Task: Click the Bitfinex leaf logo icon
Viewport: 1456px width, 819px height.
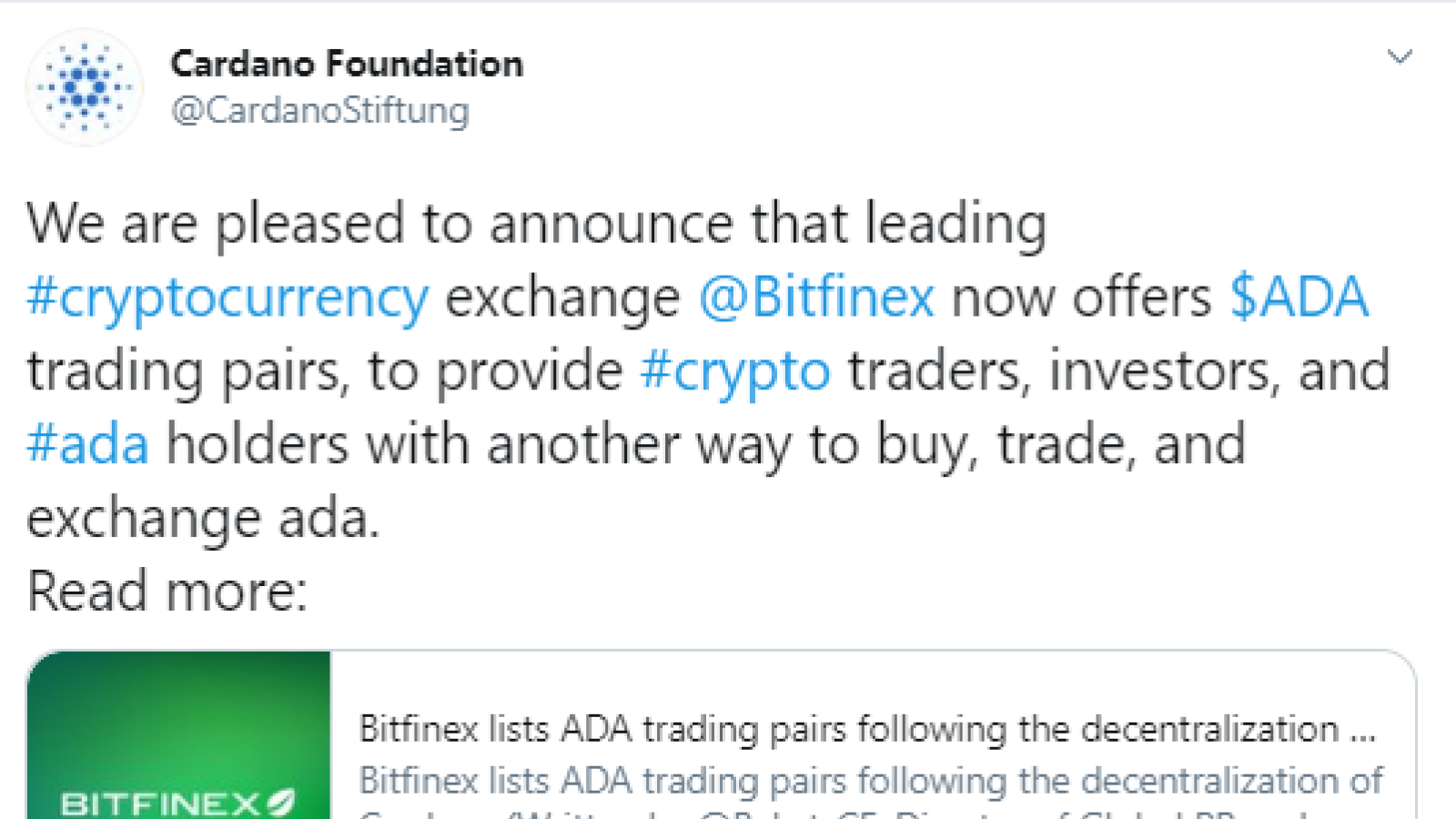Action: (281, 802)
